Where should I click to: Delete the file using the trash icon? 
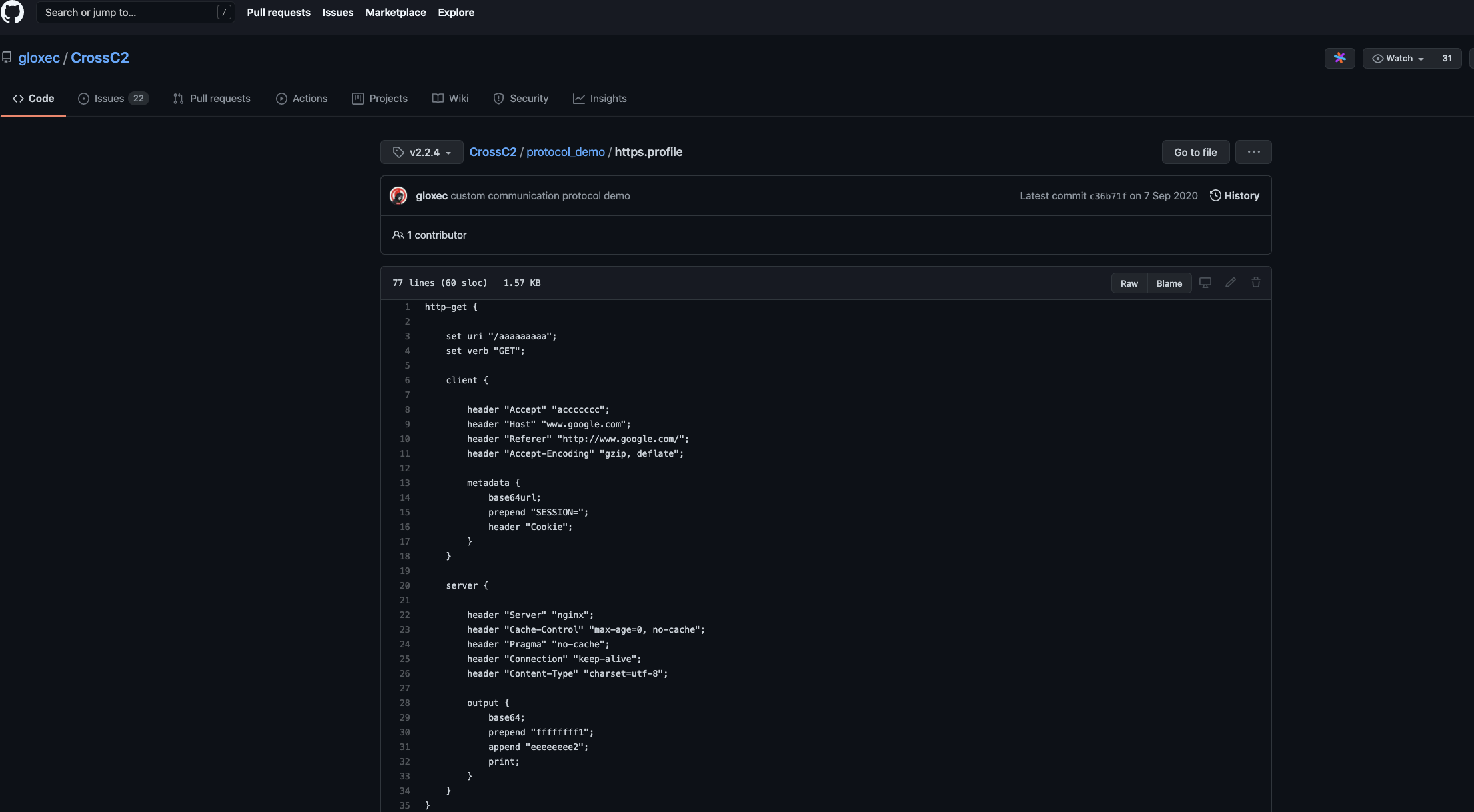1256,283
